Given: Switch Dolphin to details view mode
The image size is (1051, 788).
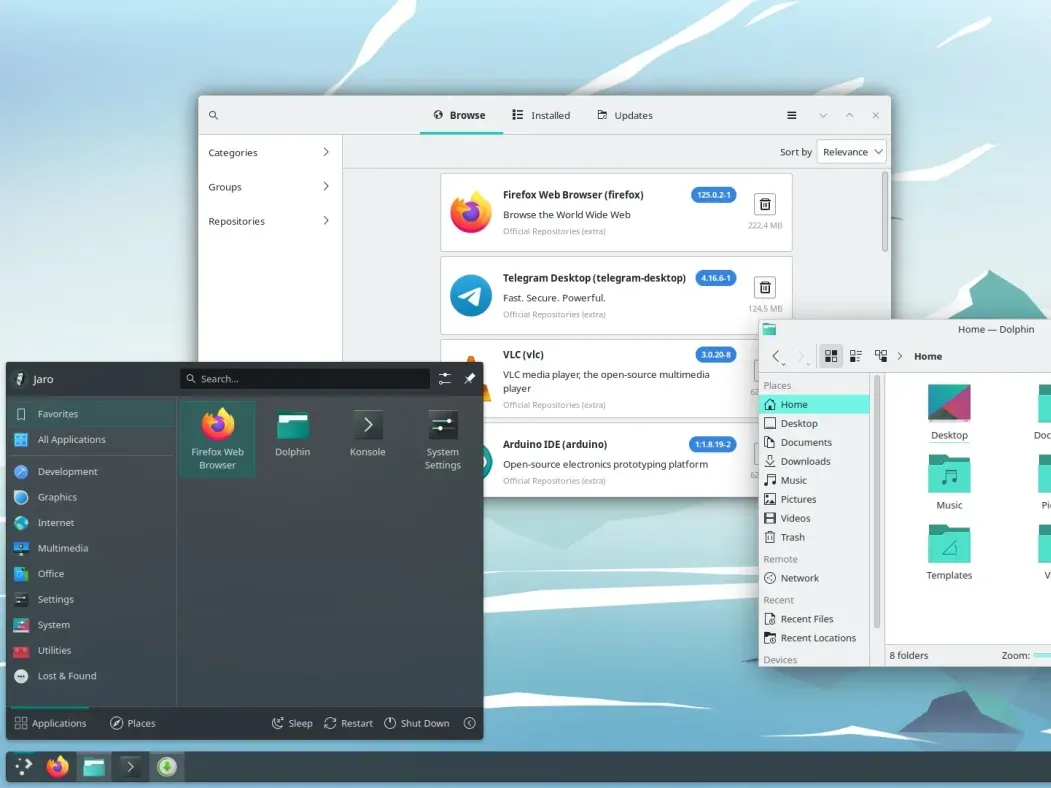Looking at the screenshot, I should point(856,355).
